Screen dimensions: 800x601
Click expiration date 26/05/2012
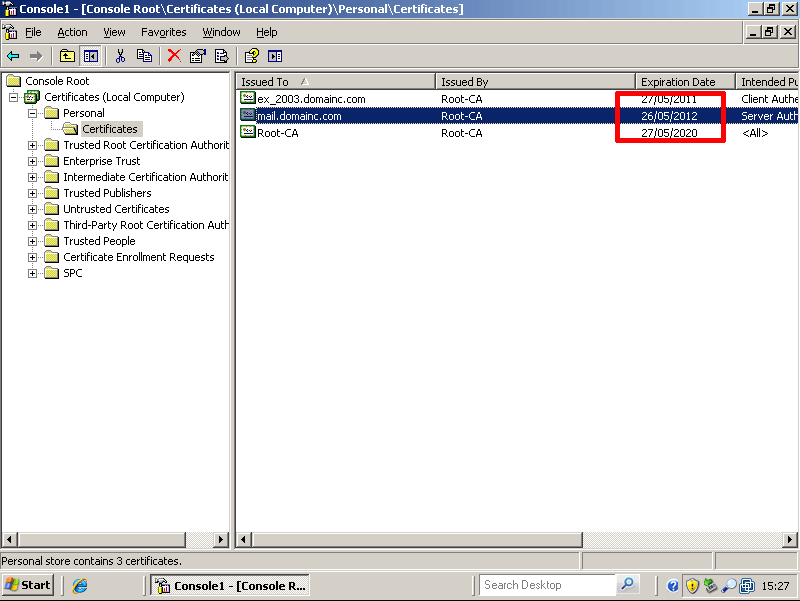pyautogui.click(x=669, y=116)
